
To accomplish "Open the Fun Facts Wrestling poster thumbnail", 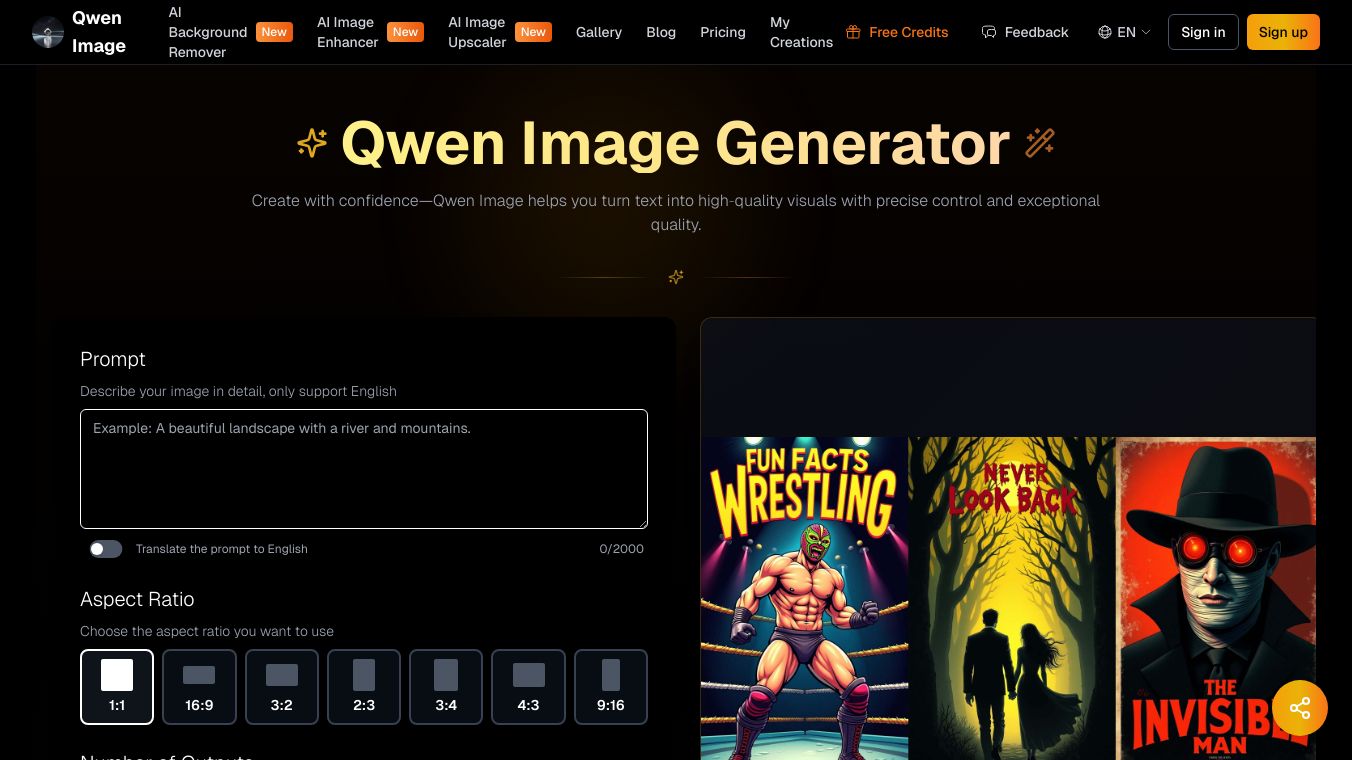I will pyautogui.click(x=804, y=598).
